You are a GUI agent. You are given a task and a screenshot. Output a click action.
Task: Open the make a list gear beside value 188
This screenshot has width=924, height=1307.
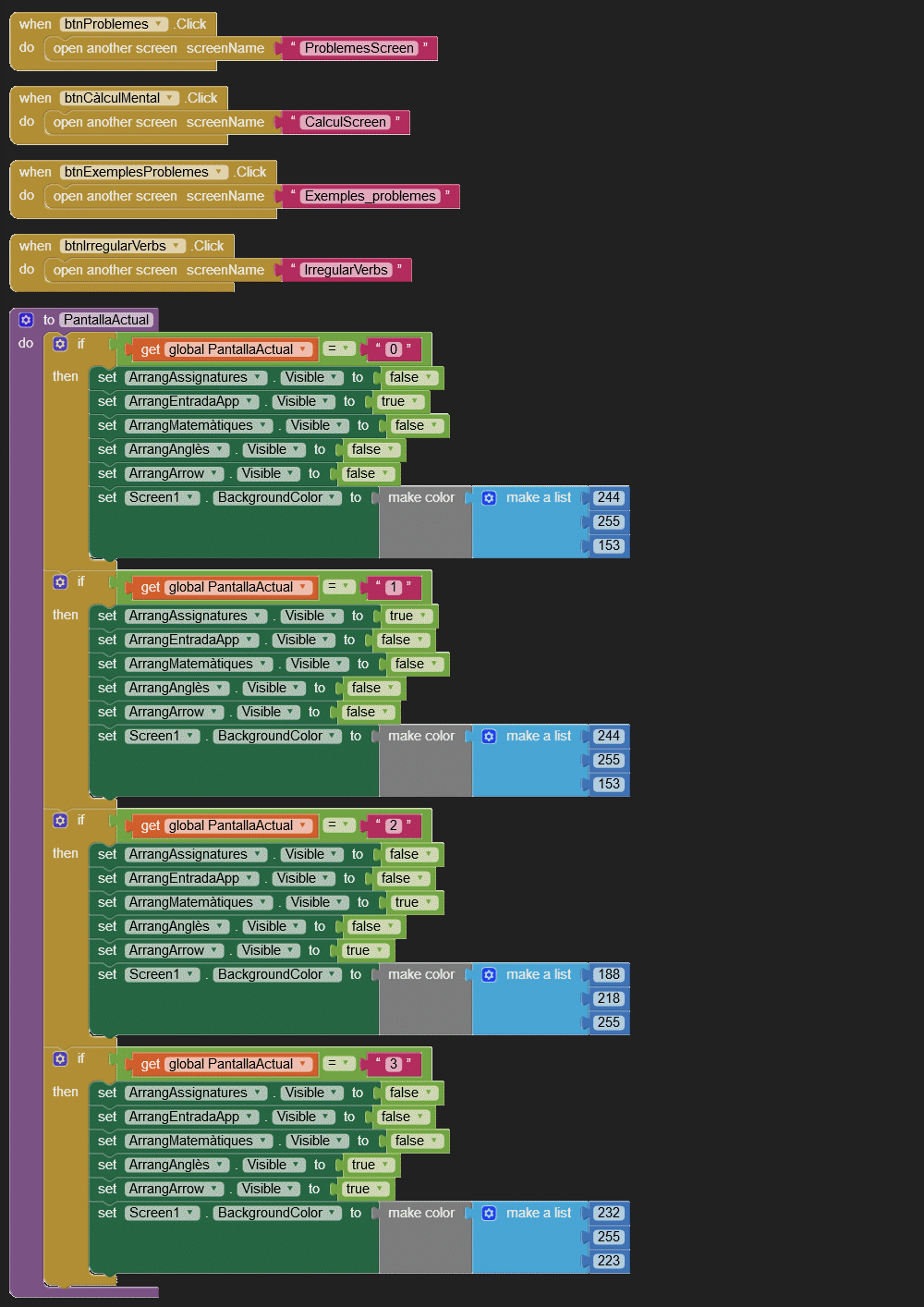click(489, 974)
